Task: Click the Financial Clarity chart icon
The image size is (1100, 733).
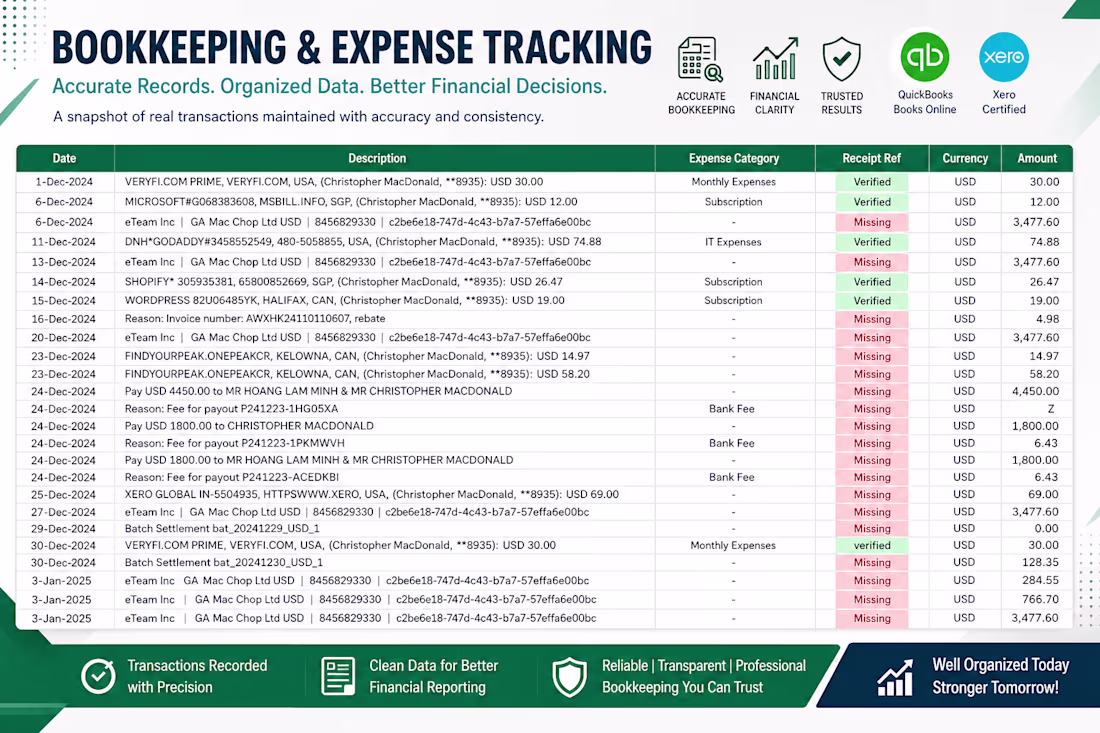Action: point(774,59)
